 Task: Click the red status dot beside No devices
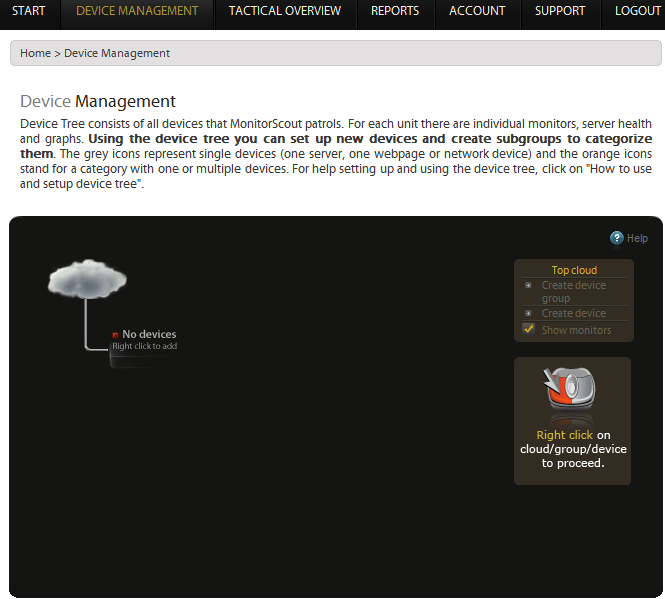point(116,335)
